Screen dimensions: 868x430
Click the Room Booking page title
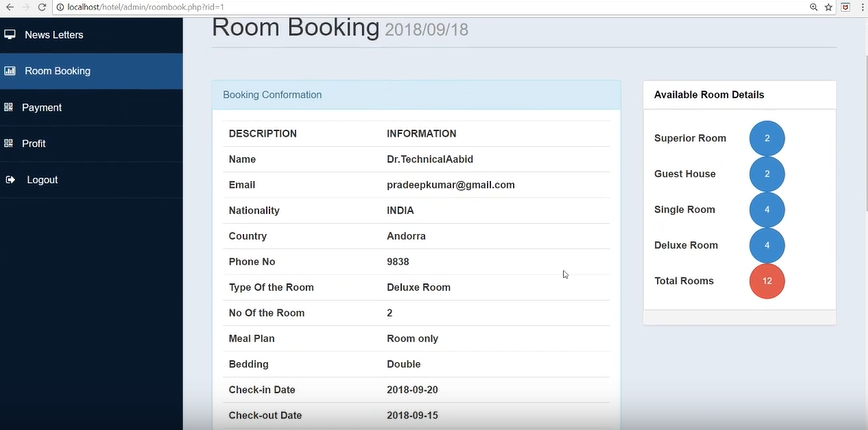click(x=295, y=27)
